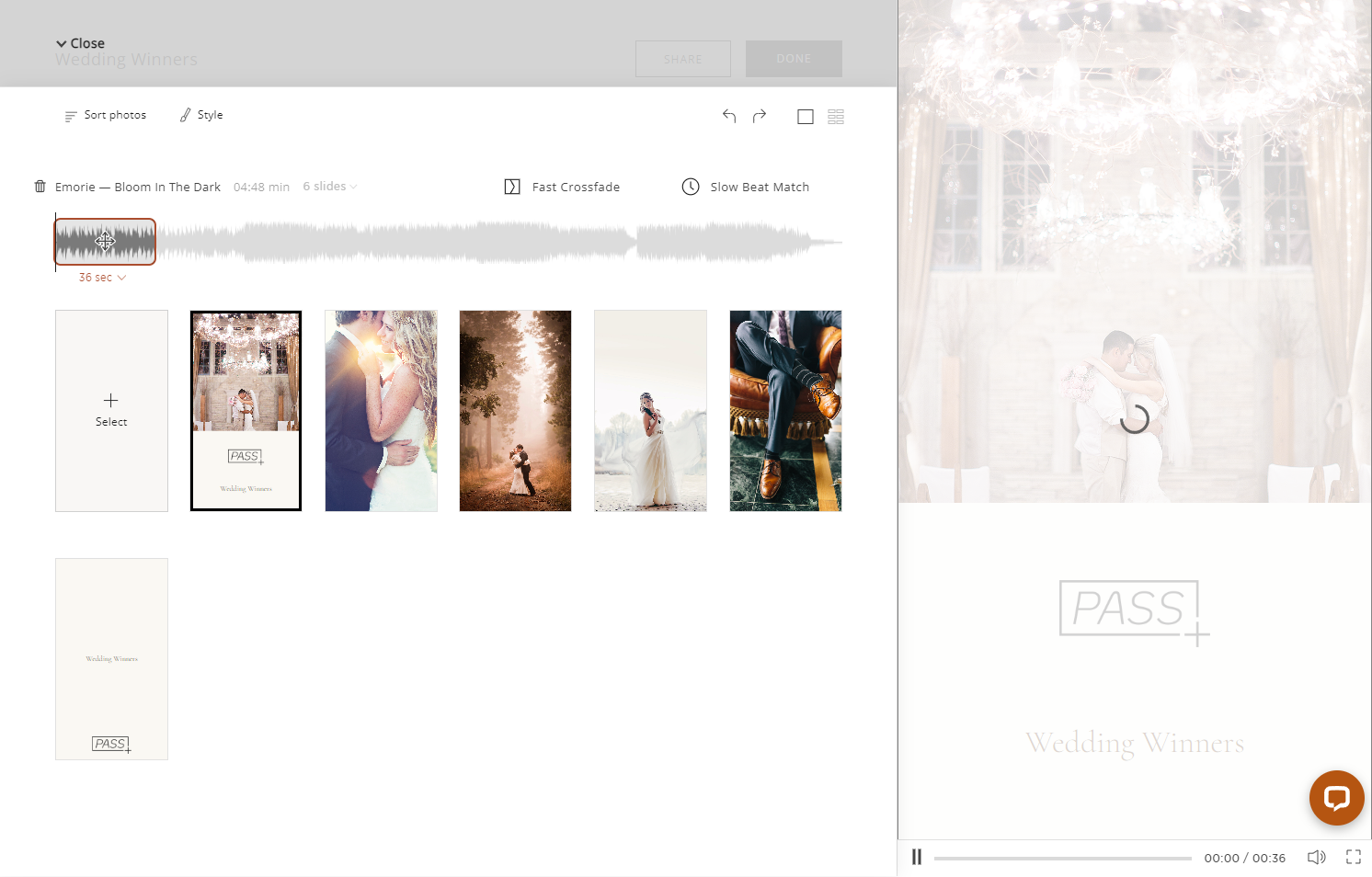
Task: Click the highlighted audio segment selector
Action: point(105,242)
